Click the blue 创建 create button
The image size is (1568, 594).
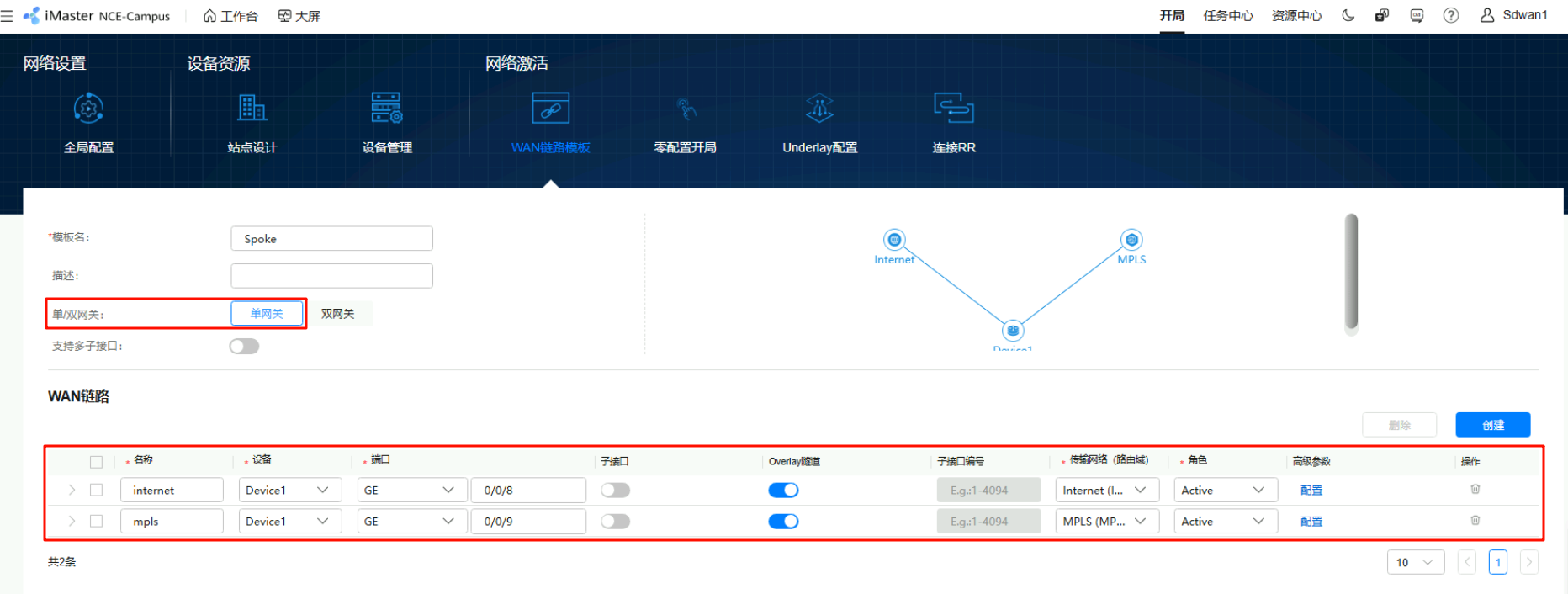point(1492,425)
